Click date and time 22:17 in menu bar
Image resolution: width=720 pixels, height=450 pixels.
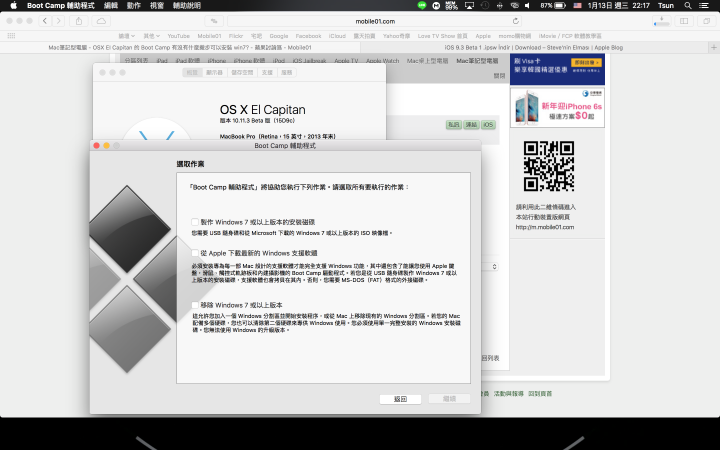[x=619, y=6]
